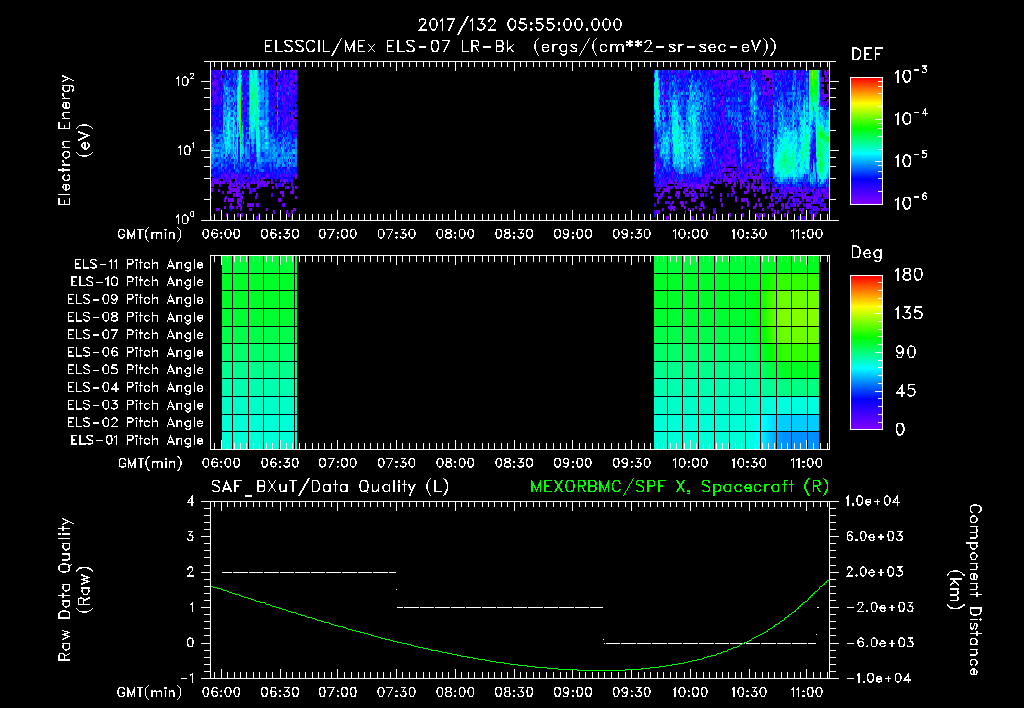Screen dimensions: 1024x708
Task: Click the 135 value on Deg scale
Action: 908,314
